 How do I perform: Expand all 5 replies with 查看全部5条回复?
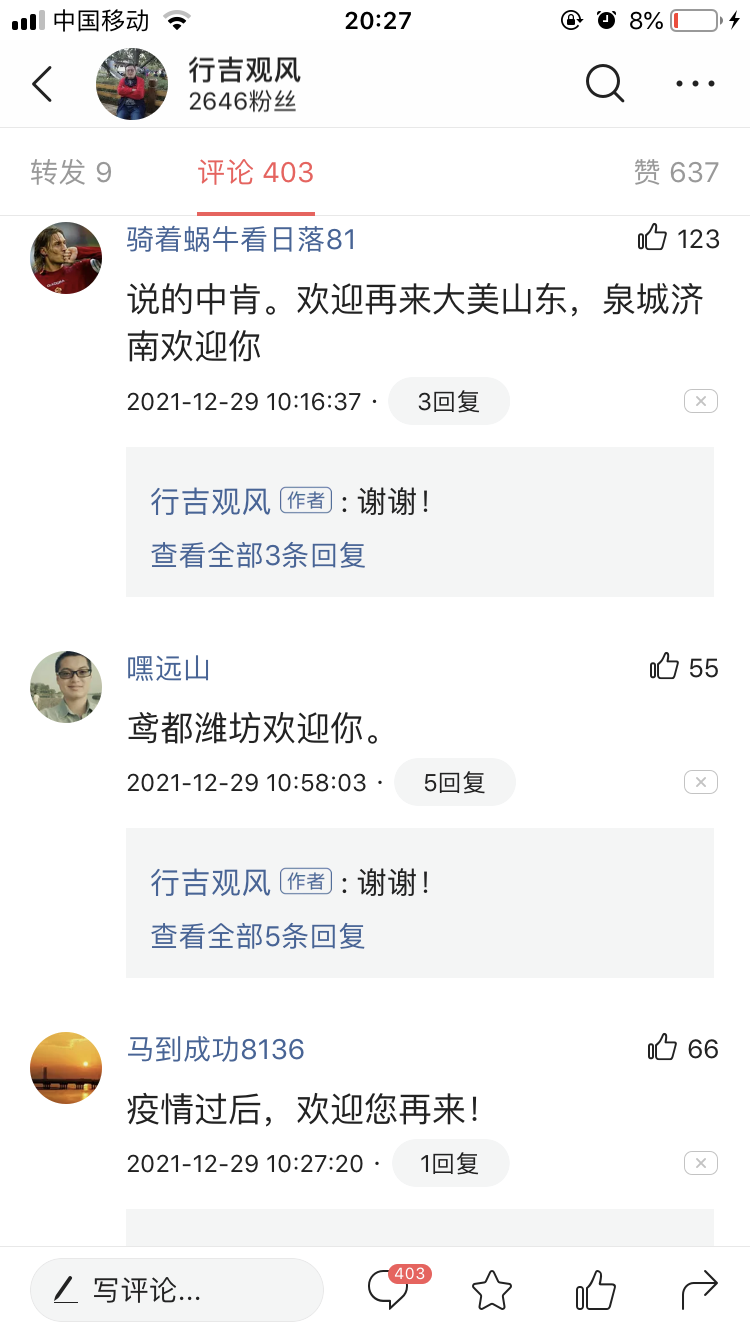click(258, 936)
